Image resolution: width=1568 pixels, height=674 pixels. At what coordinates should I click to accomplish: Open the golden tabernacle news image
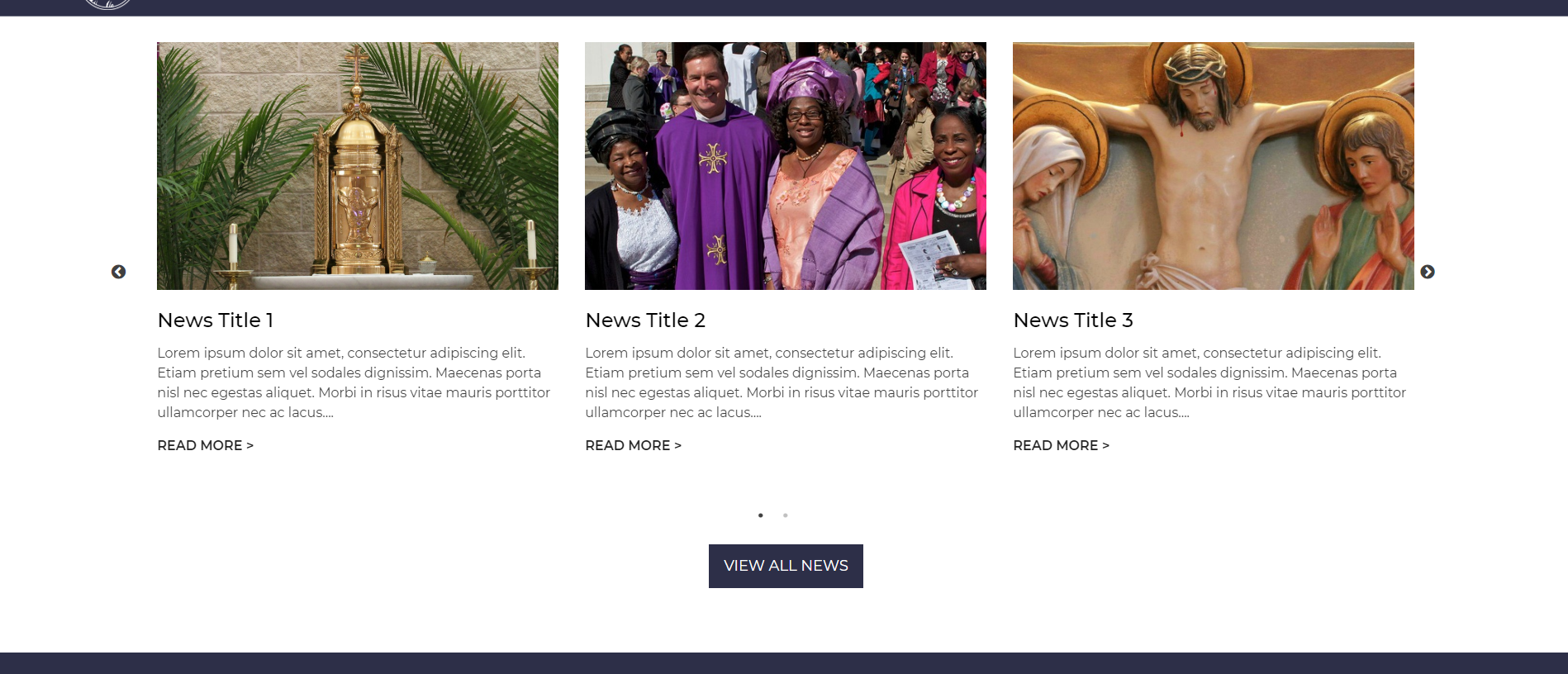click(x=358, y=166)
